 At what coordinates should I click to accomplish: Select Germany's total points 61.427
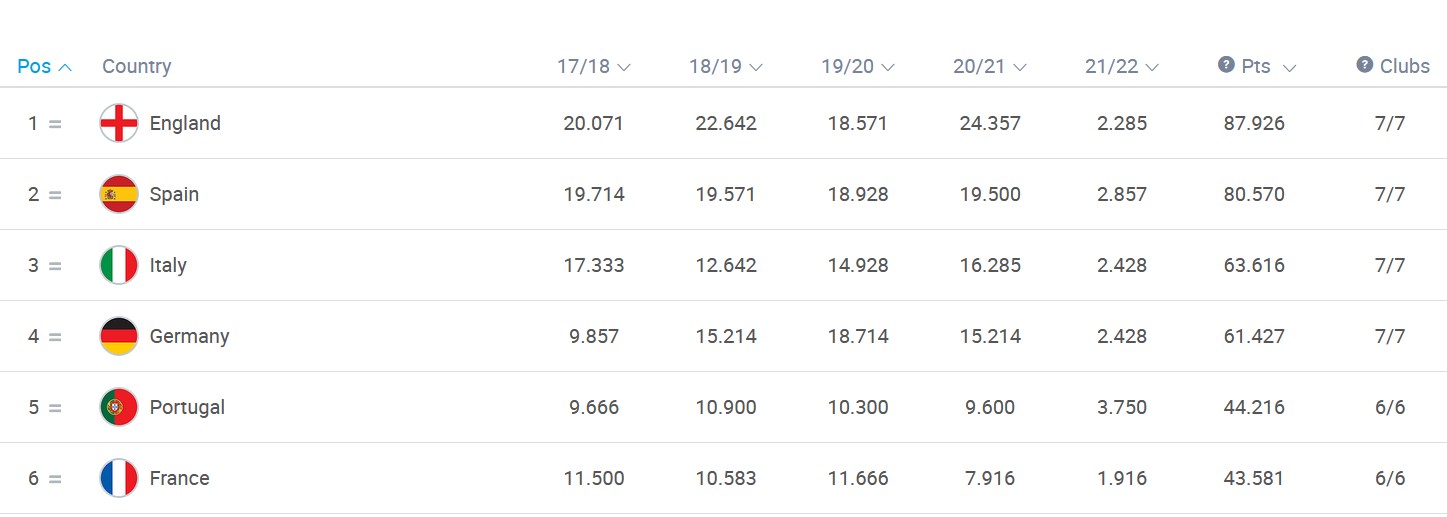[1254, 337]
